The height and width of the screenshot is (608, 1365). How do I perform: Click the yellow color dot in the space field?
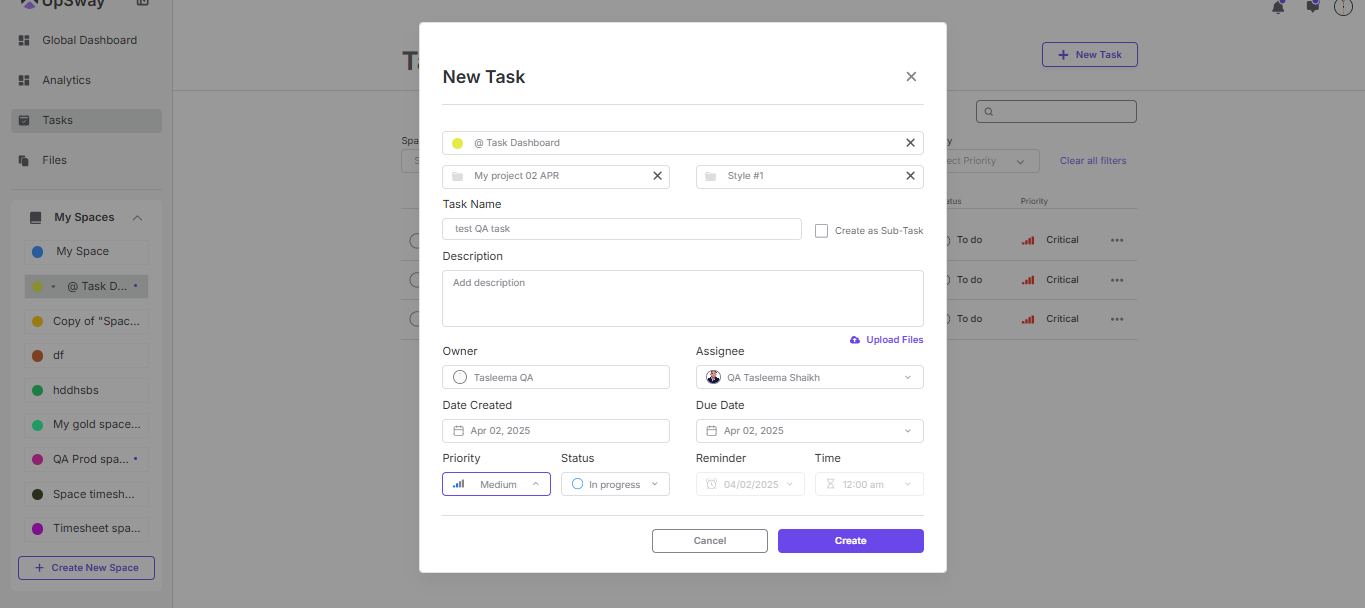457,143
